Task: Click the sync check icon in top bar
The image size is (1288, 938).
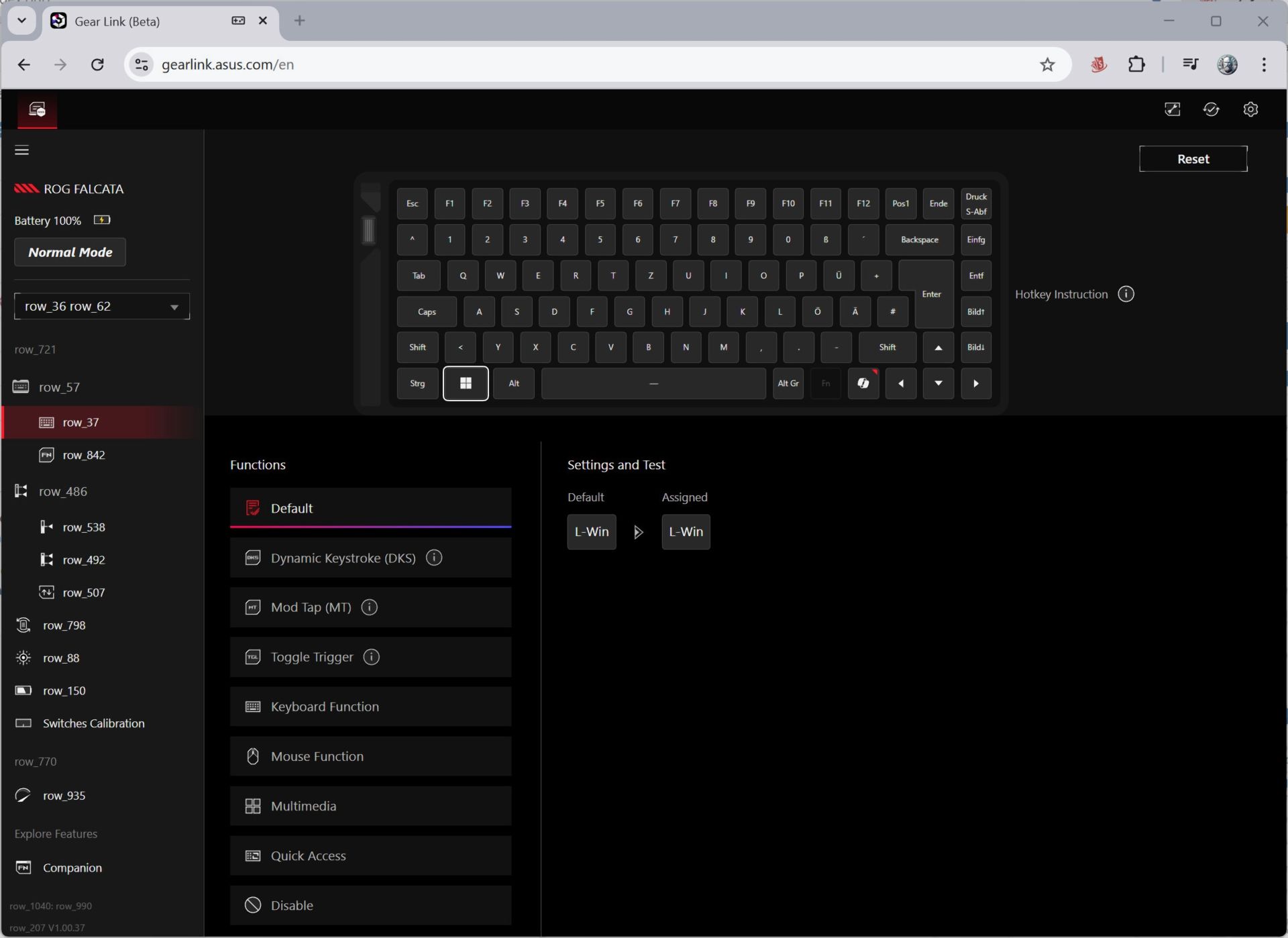Action: pos(1211,109)
